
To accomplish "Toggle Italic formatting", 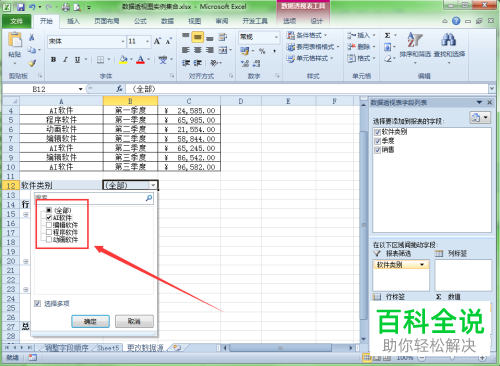I will pyautogui.click(x=65, y=60).
